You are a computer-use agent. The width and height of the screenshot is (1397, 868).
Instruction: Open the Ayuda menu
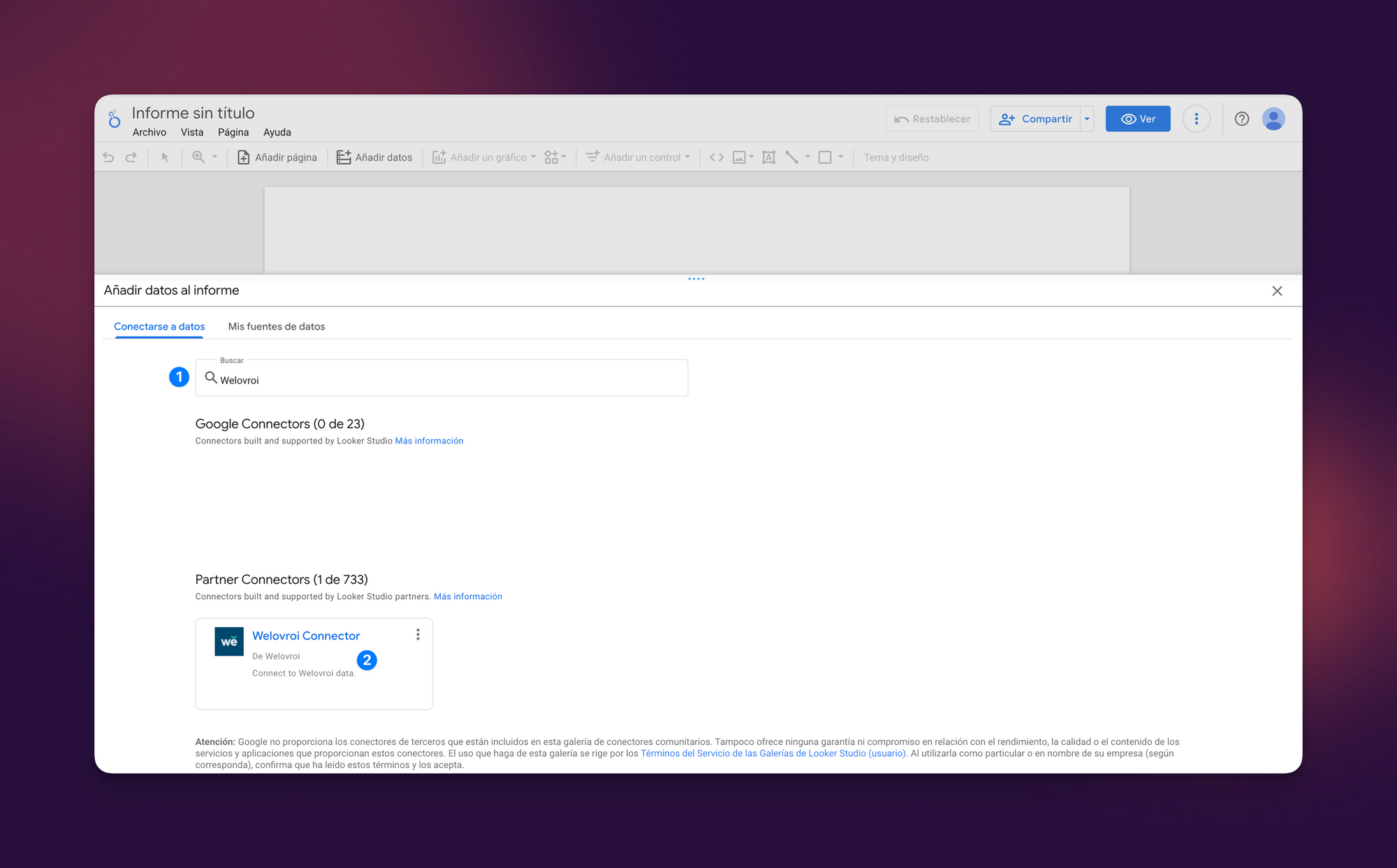tap(277, 133)
